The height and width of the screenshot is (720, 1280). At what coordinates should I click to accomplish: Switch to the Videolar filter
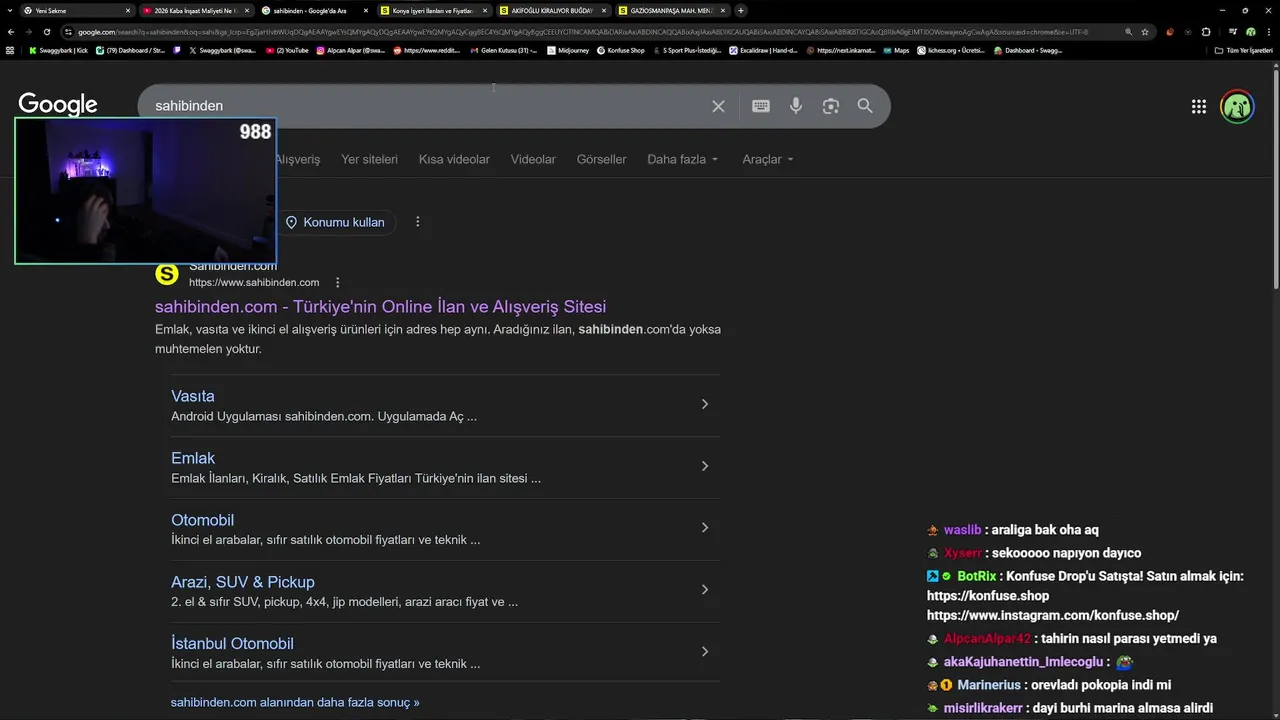click(x=533, y=159)
